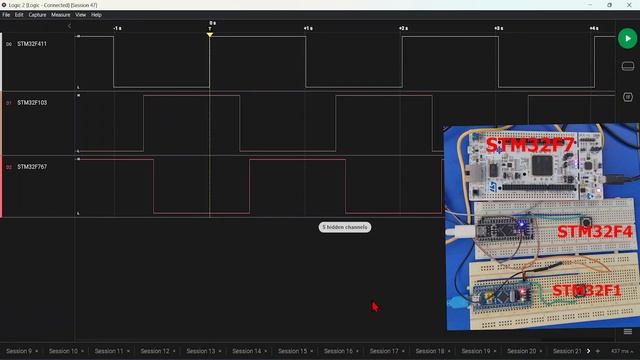
Task: Switch to the Session 16 tab
Action: click(x=338, y=351)
